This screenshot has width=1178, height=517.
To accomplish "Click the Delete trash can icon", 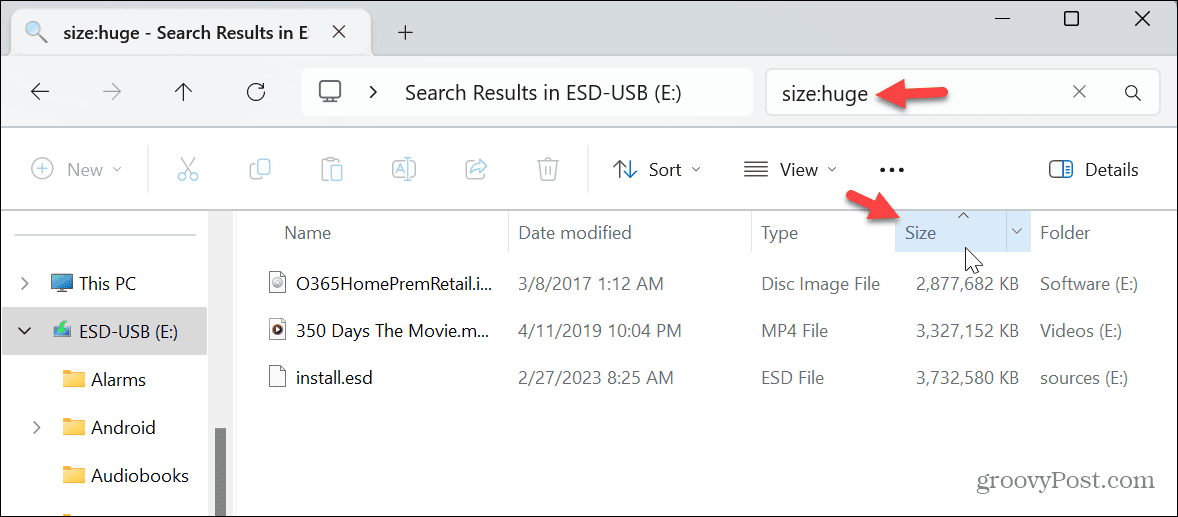I will (547, 170).
